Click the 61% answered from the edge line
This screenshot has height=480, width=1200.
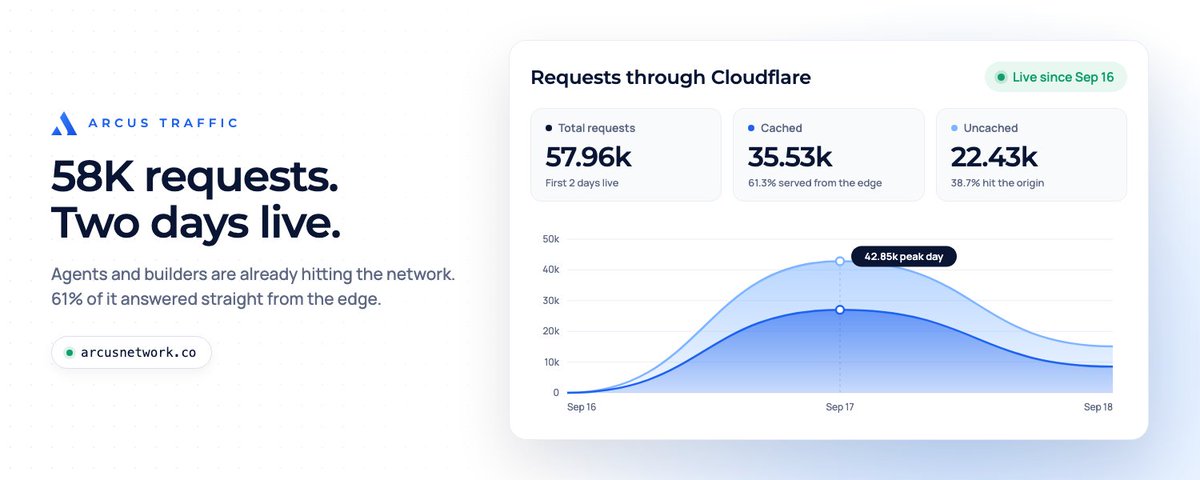pyautogui.click(x=216, y=299)
